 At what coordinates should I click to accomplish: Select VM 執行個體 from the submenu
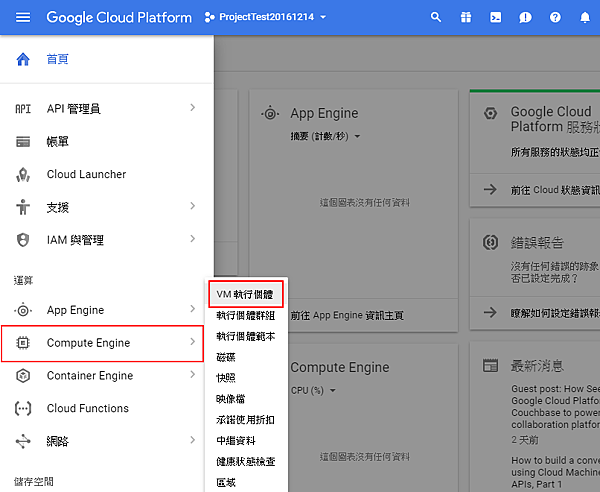click(x=245, y=294)
